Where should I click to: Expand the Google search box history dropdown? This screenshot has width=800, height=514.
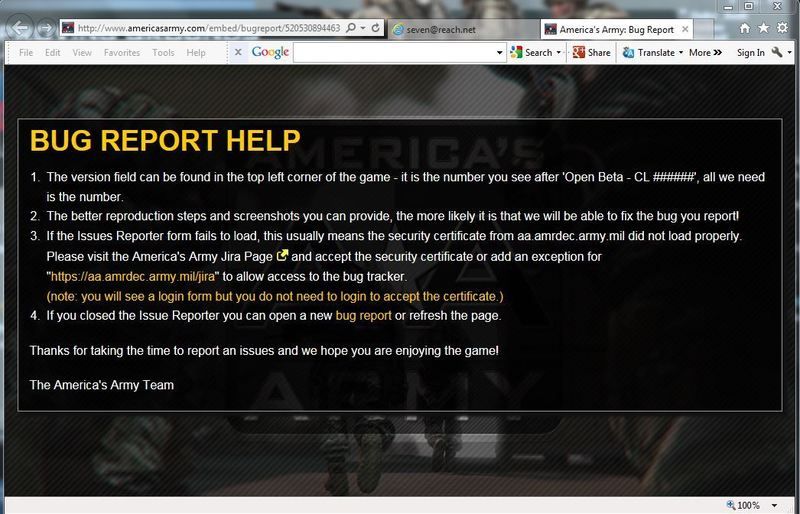click(499, 53)
